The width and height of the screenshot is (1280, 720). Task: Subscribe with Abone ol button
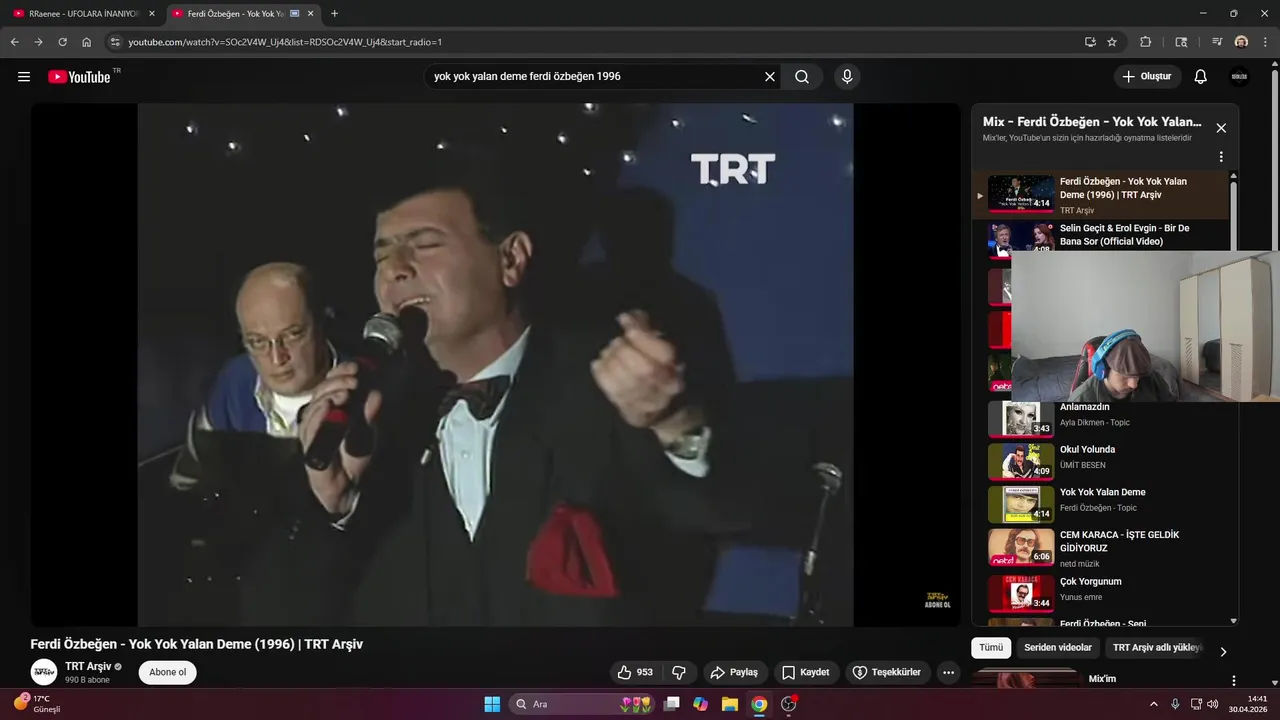167,672
